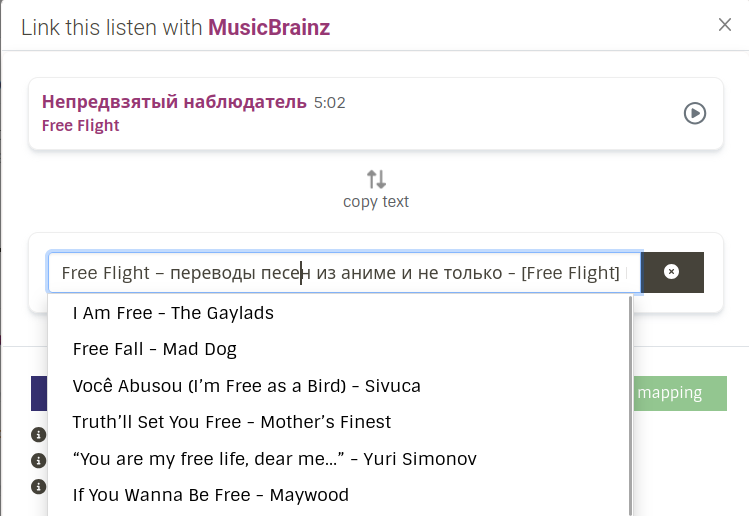
Task: Click the first info icon on left
Action: coord(38,435)
